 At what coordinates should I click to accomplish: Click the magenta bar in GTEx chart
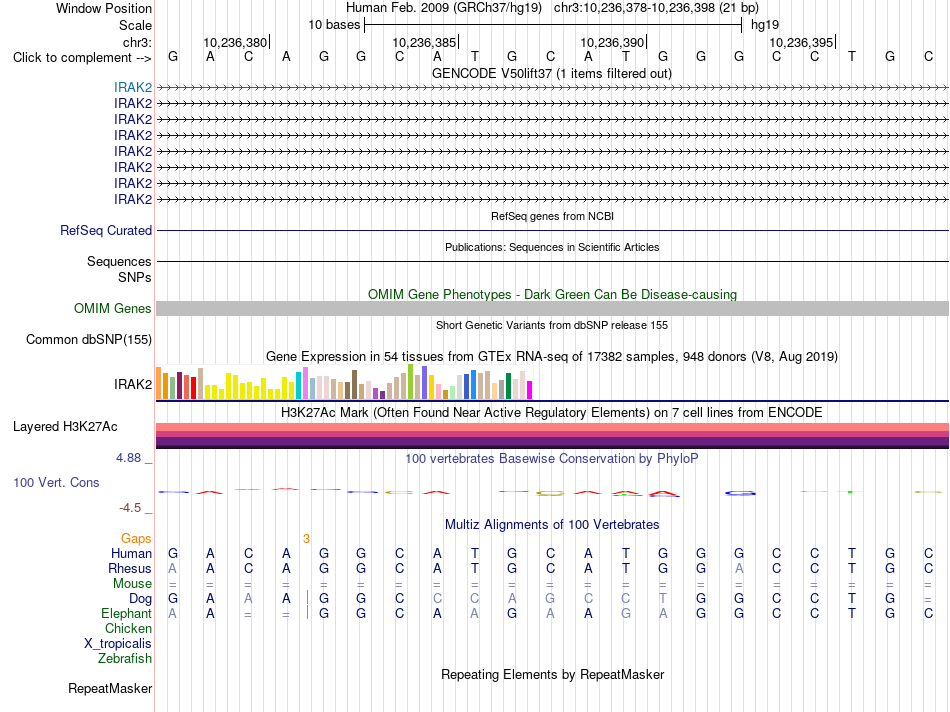530,390
